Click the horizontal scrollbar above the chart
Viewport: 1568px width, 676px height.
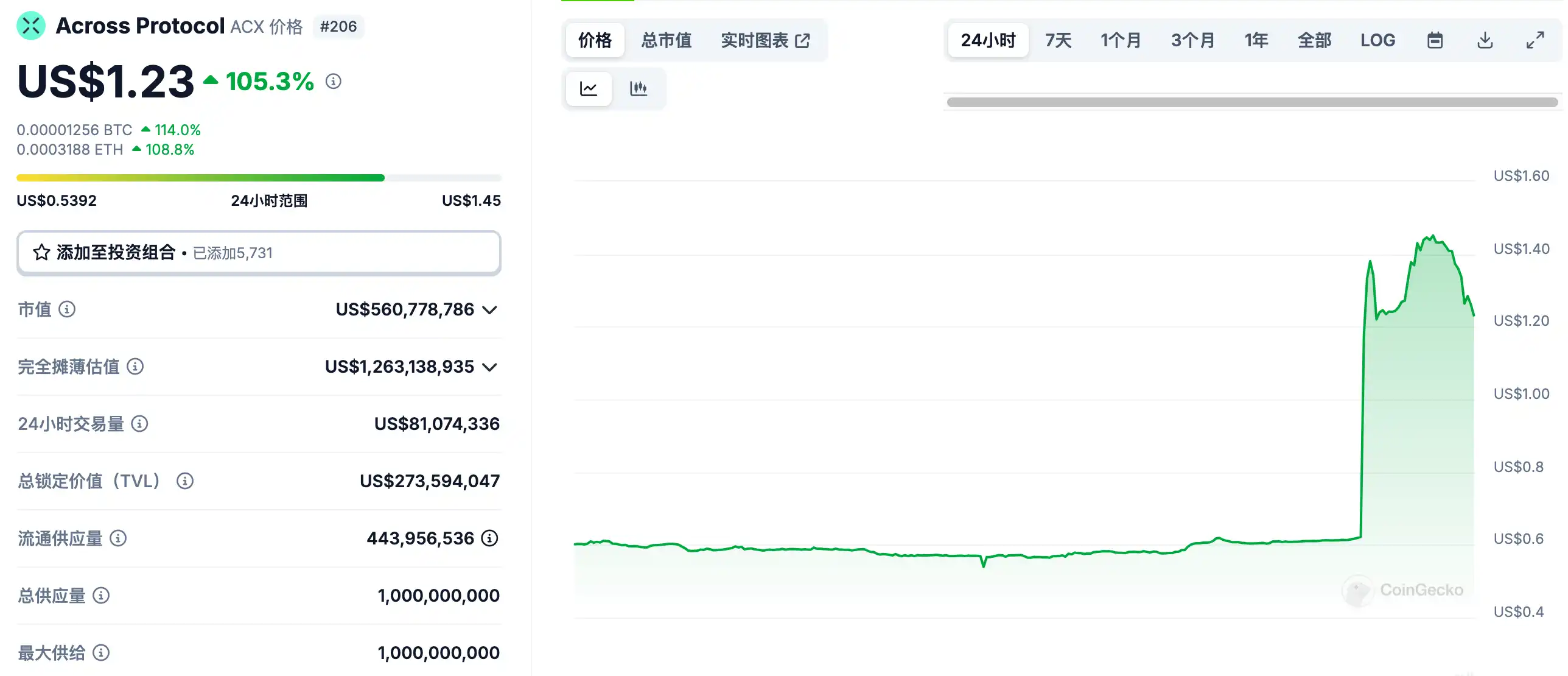click(1251, 102)
